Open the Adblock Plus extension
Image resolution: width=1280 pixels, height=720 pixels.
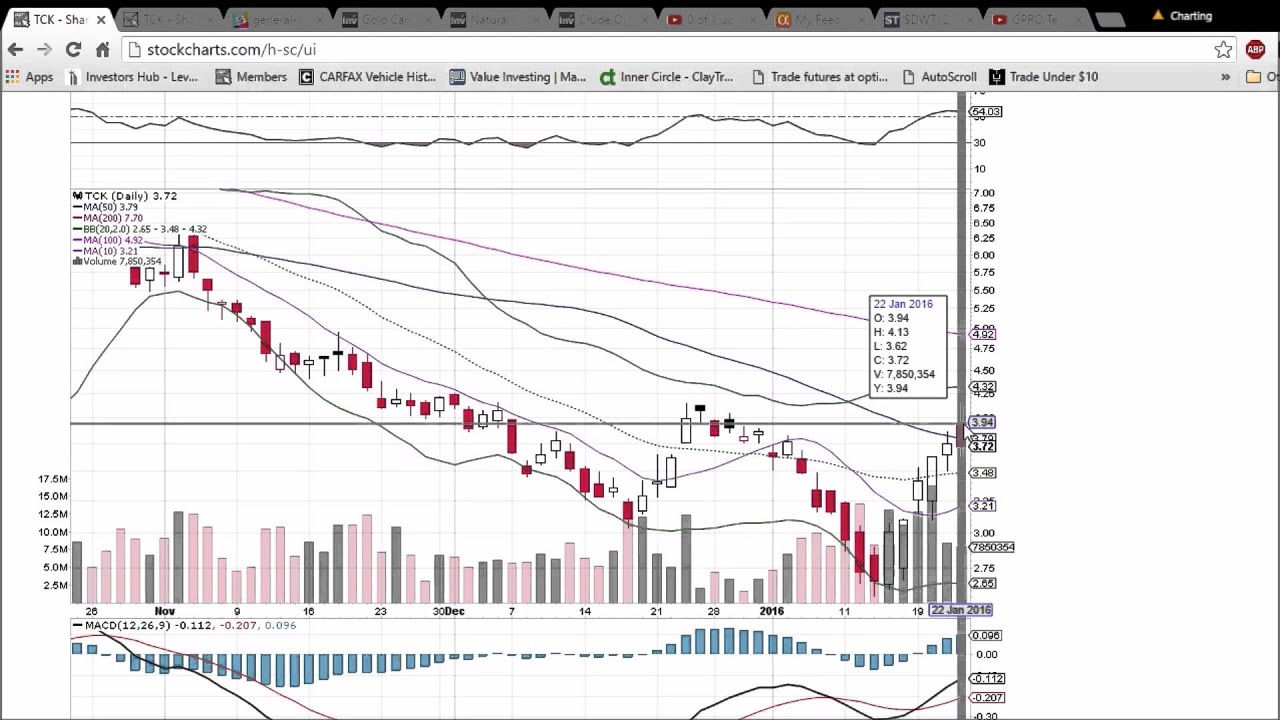click(1255, 49)
